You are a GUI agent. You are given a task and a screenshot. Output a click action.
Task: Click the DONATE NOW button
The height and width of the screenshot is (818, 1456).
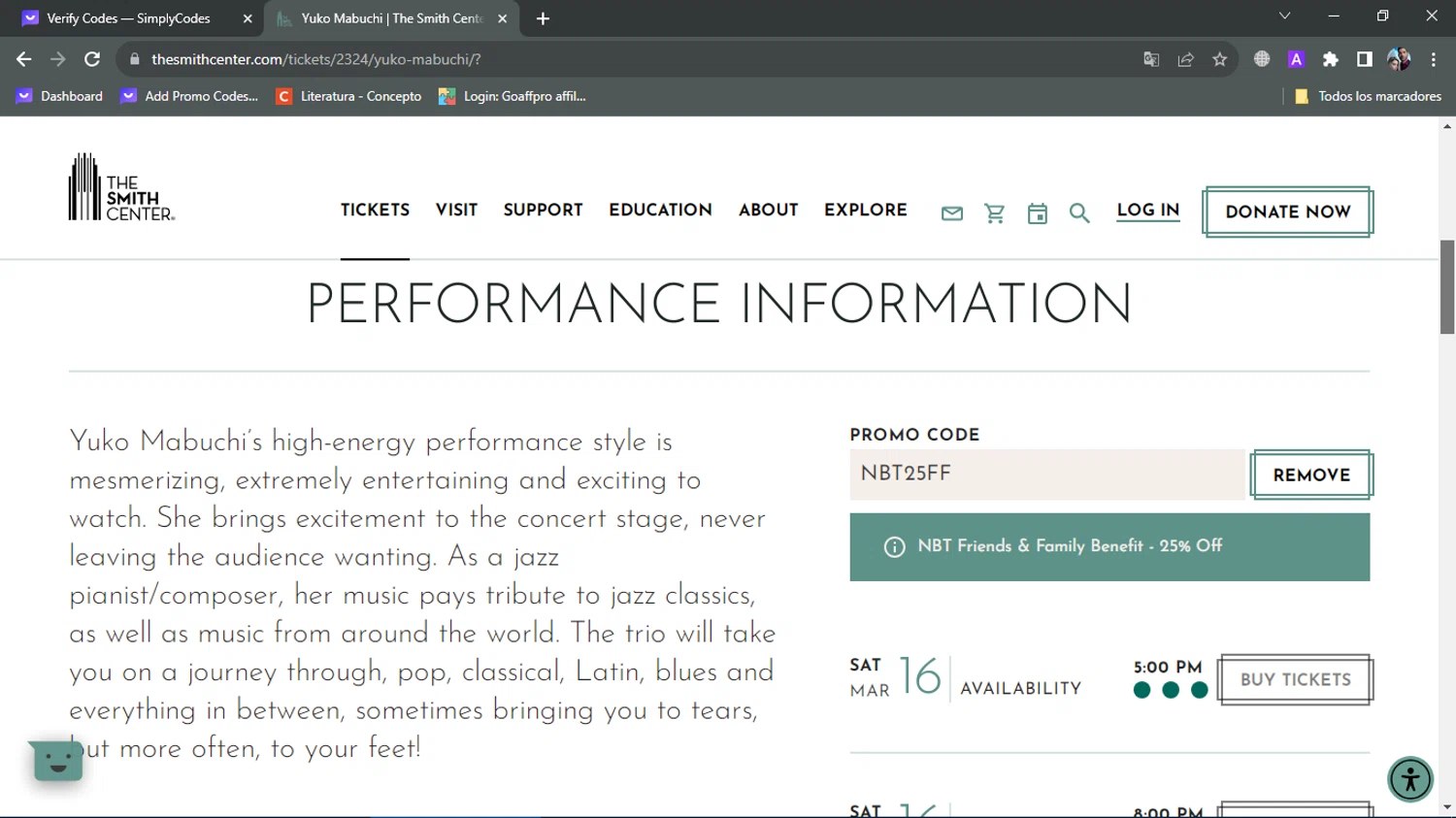pos(1288,212)
